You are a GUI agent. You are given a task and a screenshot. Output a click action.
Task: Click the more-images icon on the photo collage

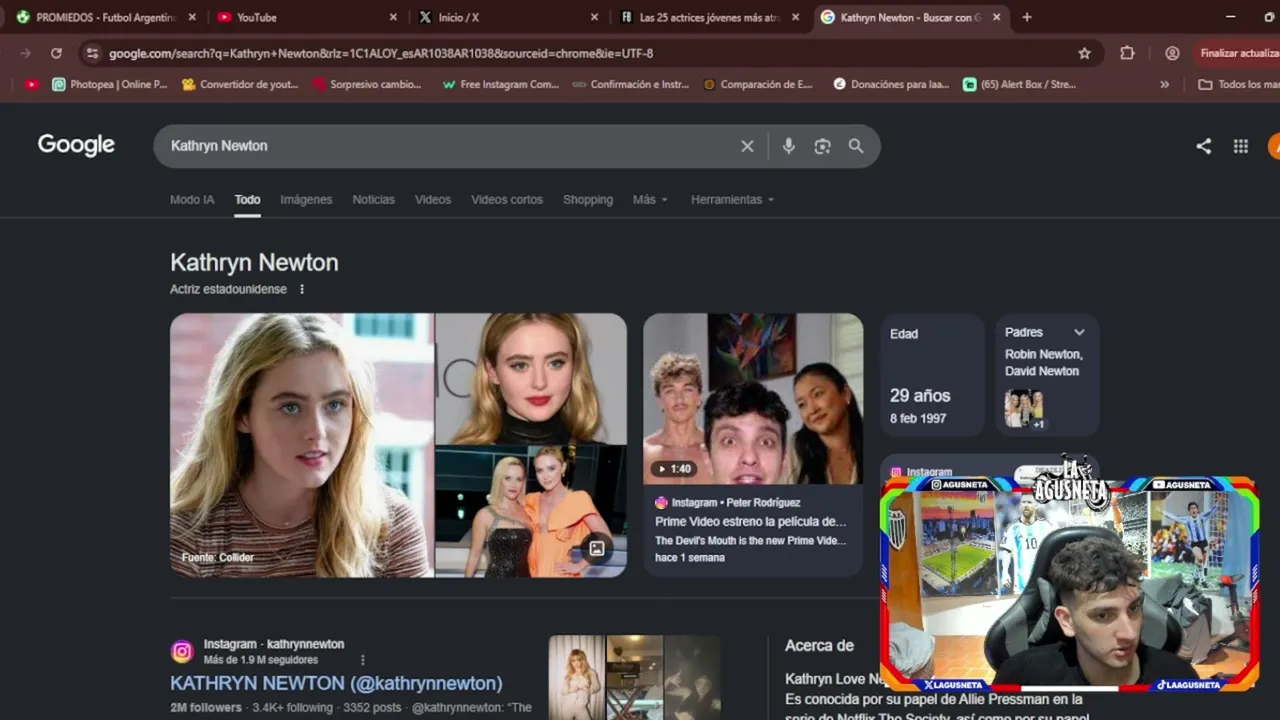[x=597, y=548]
